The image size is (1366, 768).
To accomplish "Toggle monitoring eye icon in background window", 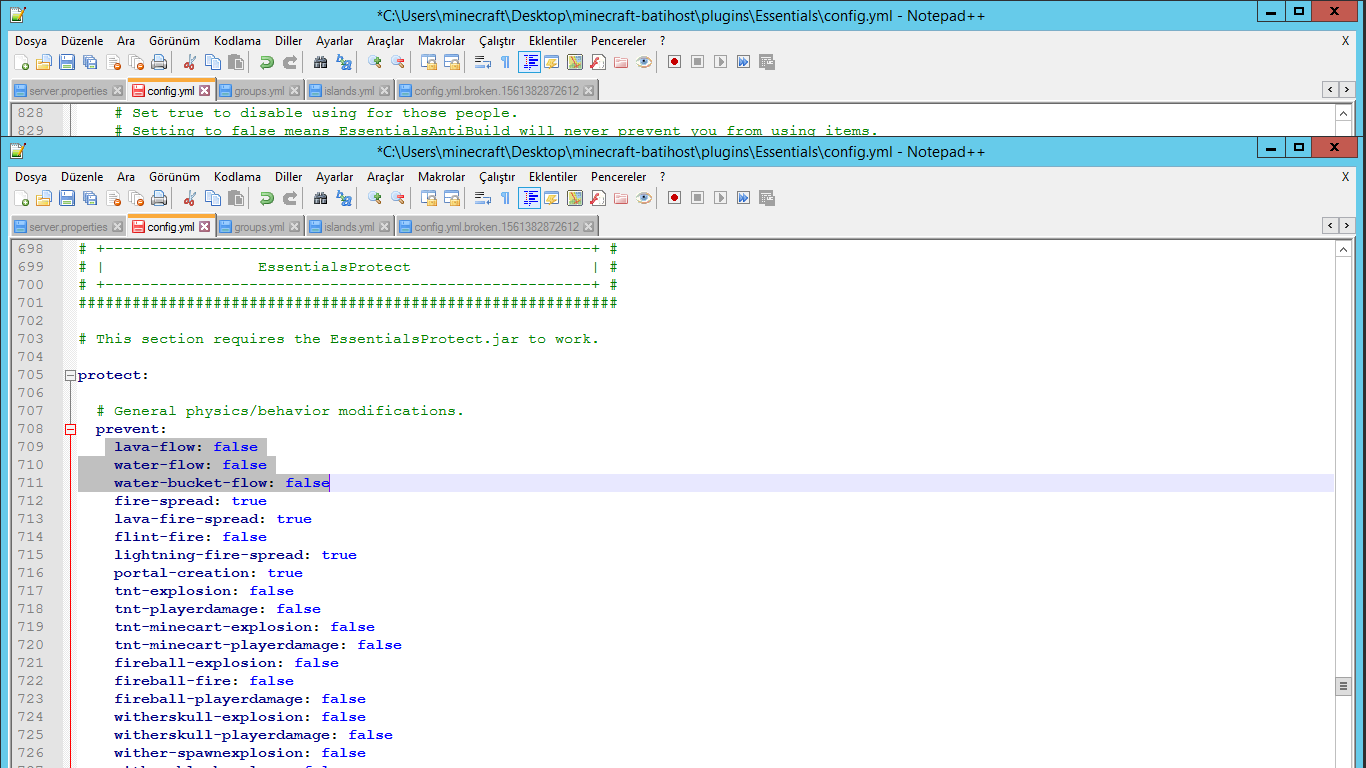I will [643, 62].
